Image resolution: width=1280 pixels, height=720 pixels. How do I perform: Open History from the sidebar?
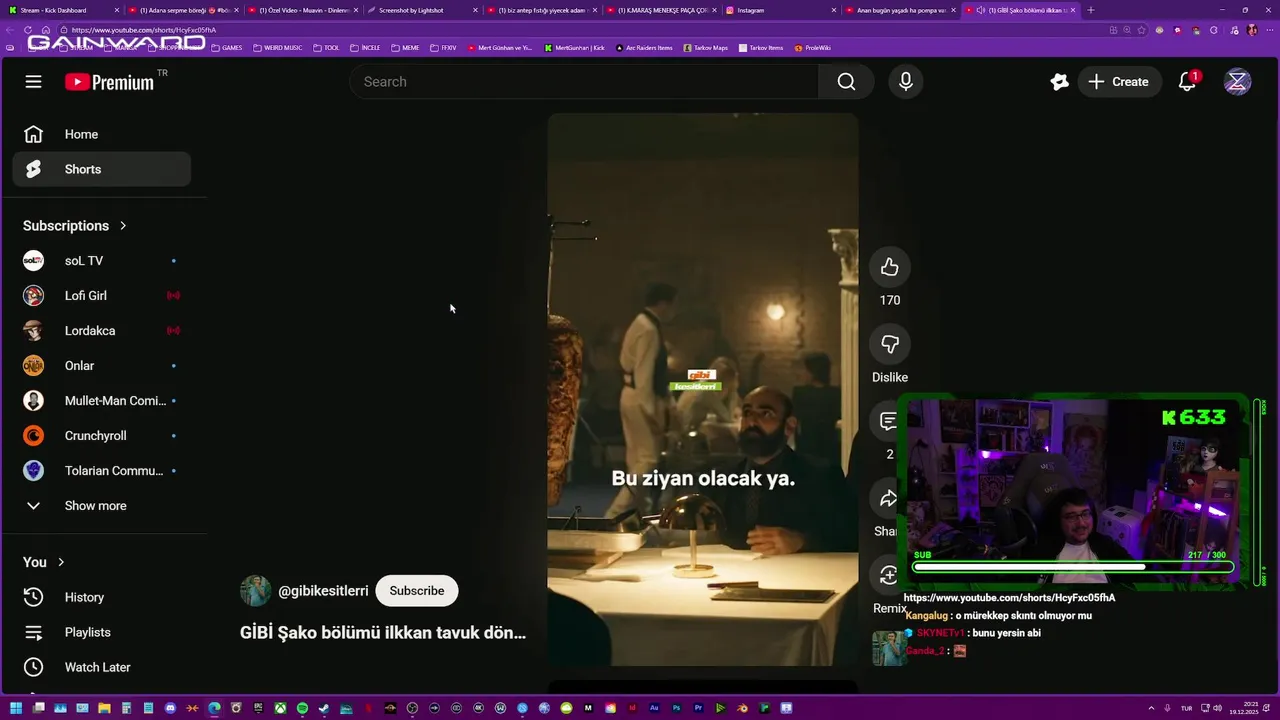pos(101,597)
